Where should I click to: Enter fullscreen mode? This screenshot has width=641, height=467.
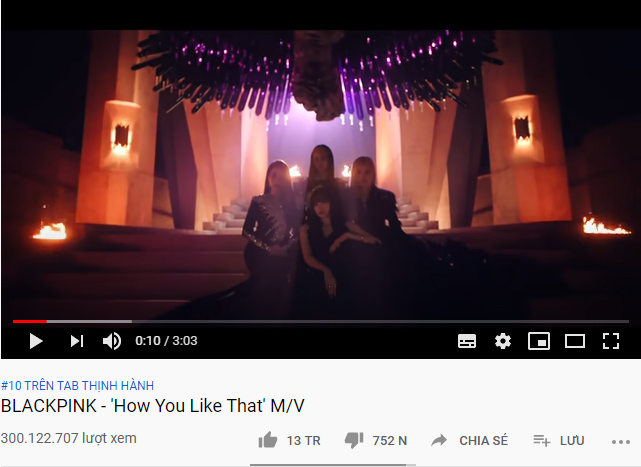click(611, 341)
